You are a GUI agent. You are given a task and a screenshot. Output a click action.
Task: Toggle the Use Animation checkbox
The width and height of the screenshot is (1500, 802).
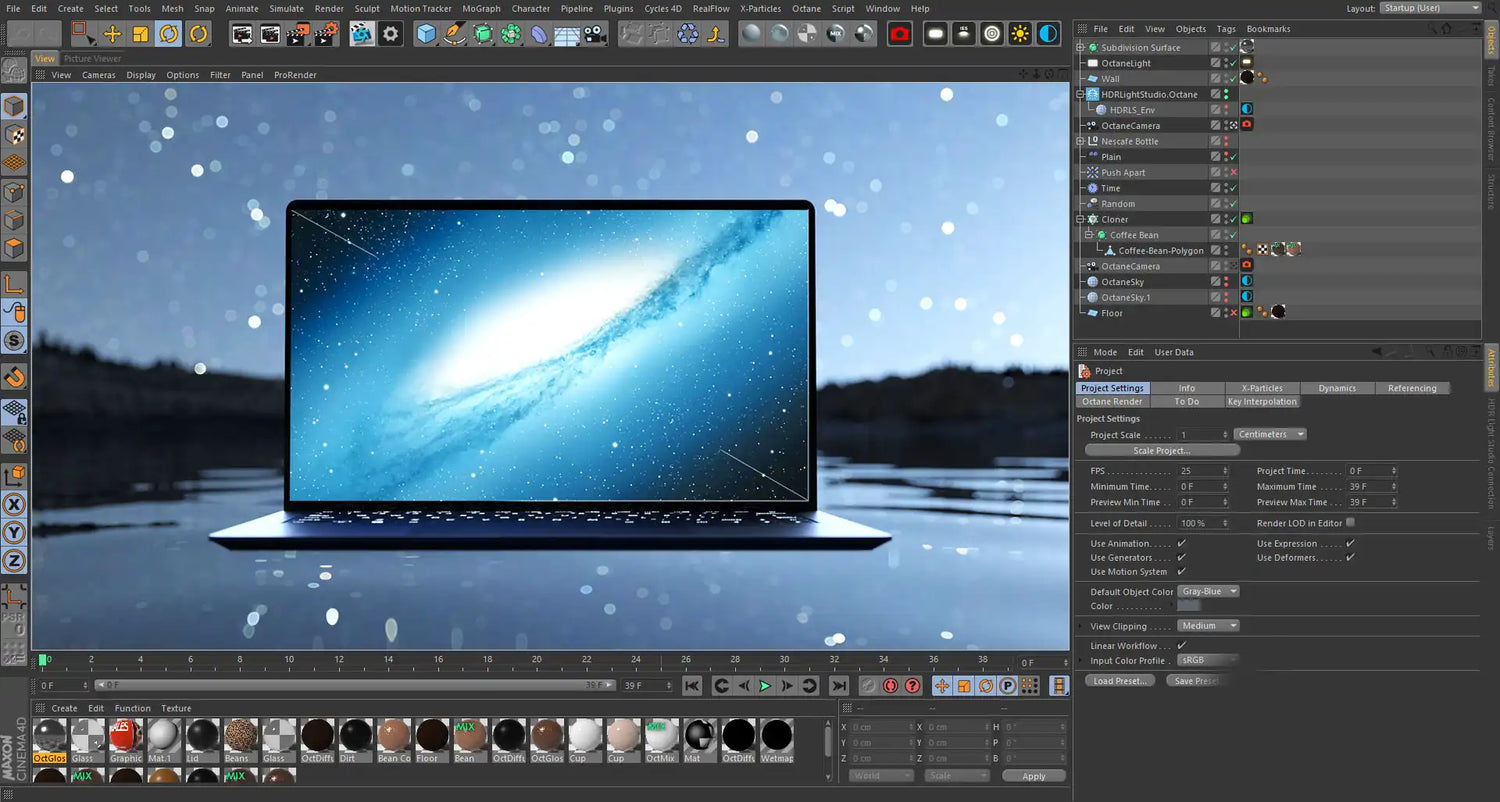1181,544
